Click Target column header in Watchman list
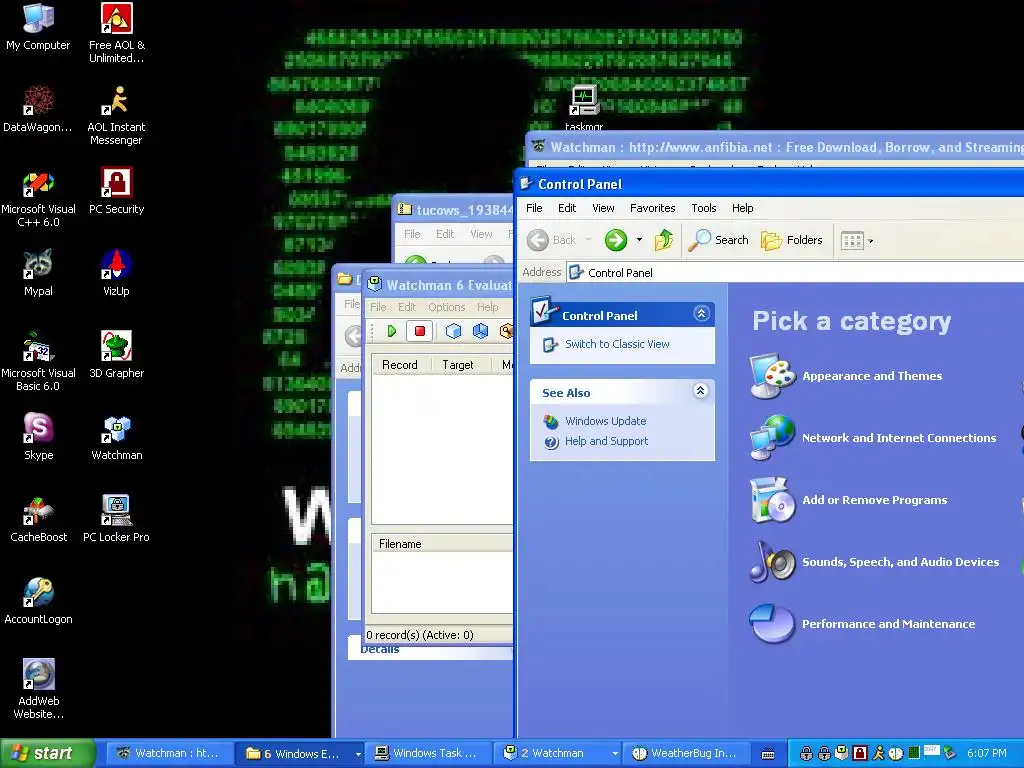This screenshot has height=768, width=1024. [x=461, y=365]
